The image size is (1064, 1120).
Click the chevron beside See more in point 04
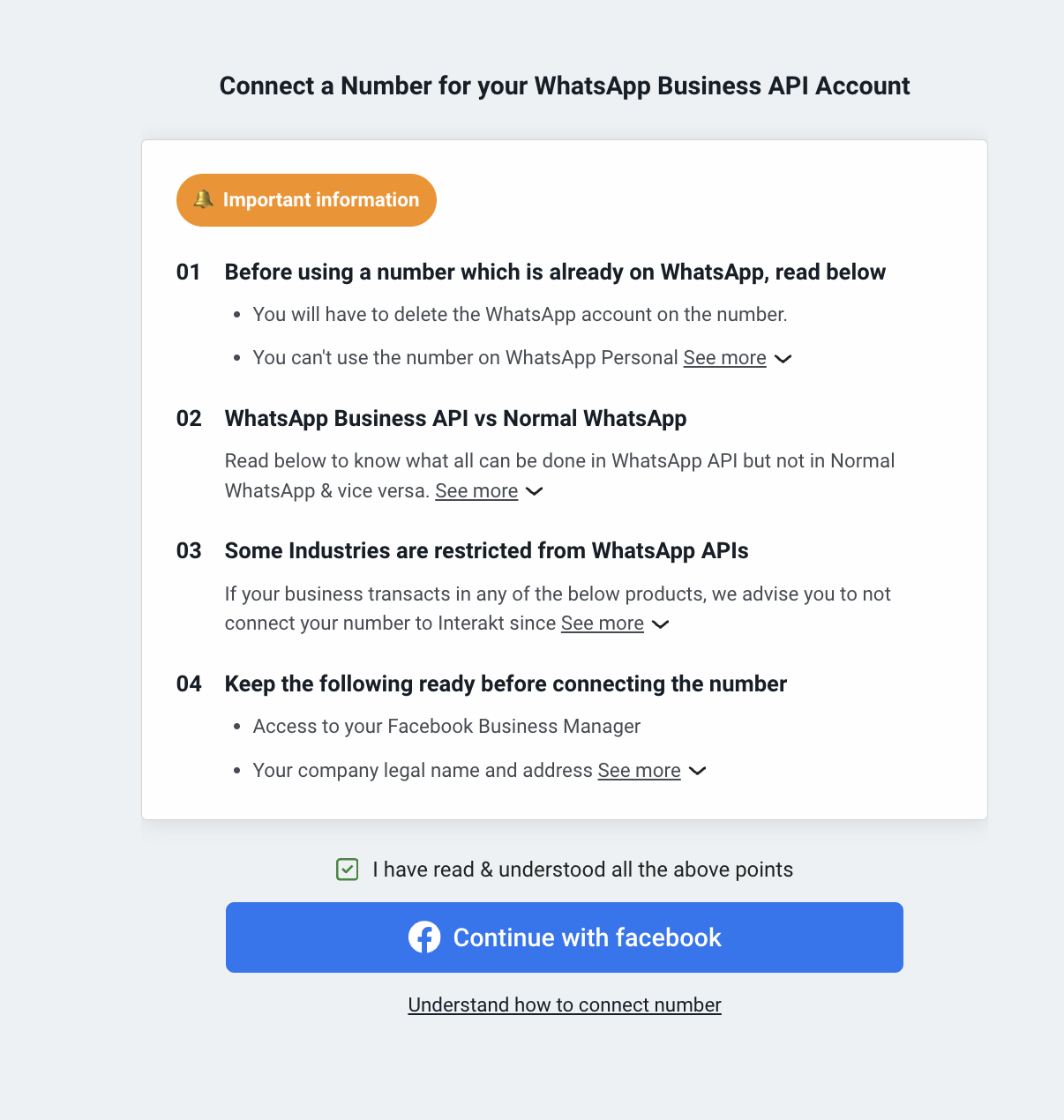[x=697, y=771]
